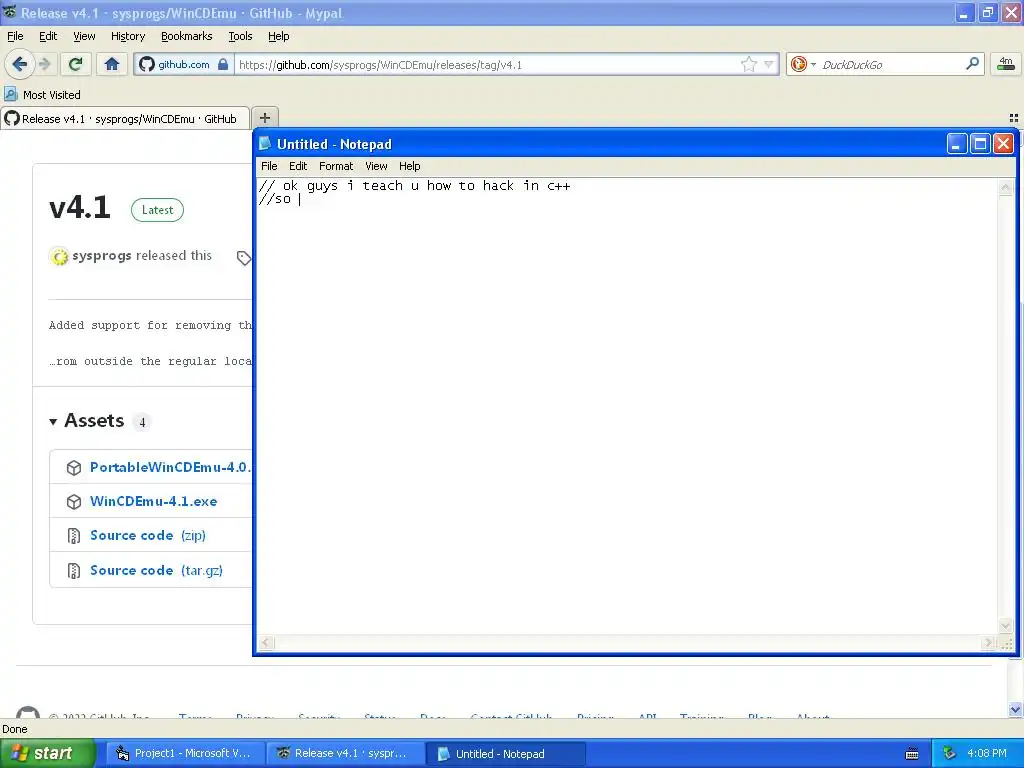1024x768 pixels.
Task: Click the Latest release badge
Action: pos(157,210)
